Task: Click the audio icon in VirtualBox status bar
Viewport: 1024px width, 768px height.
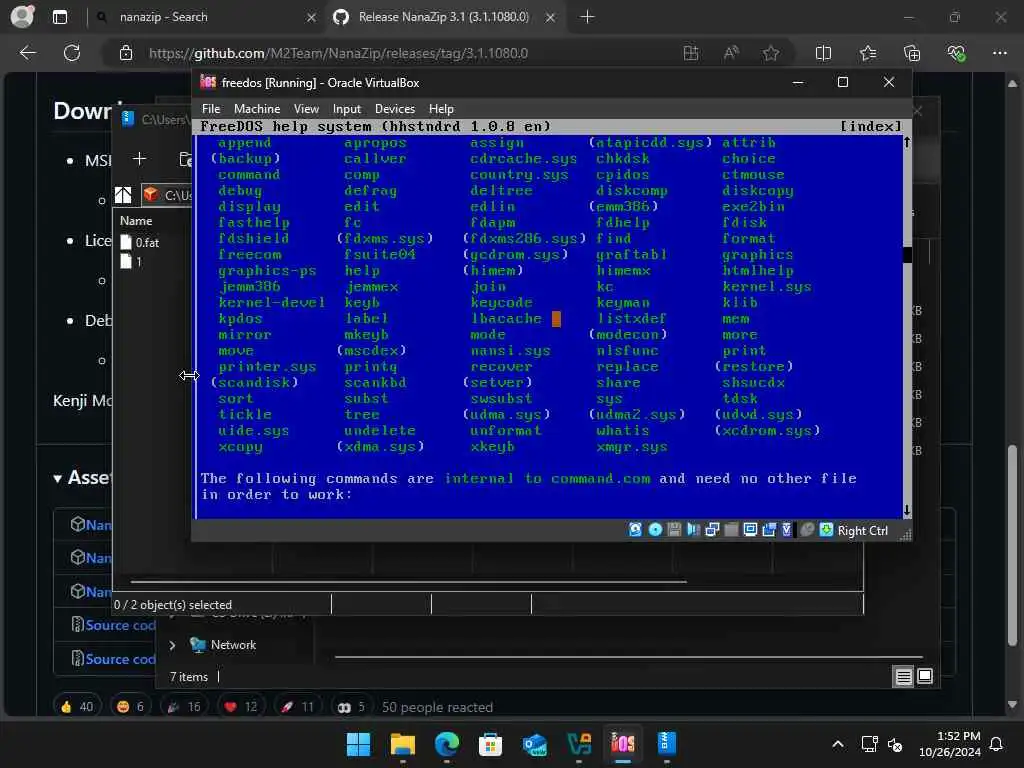Action: (x=693, y=530)
